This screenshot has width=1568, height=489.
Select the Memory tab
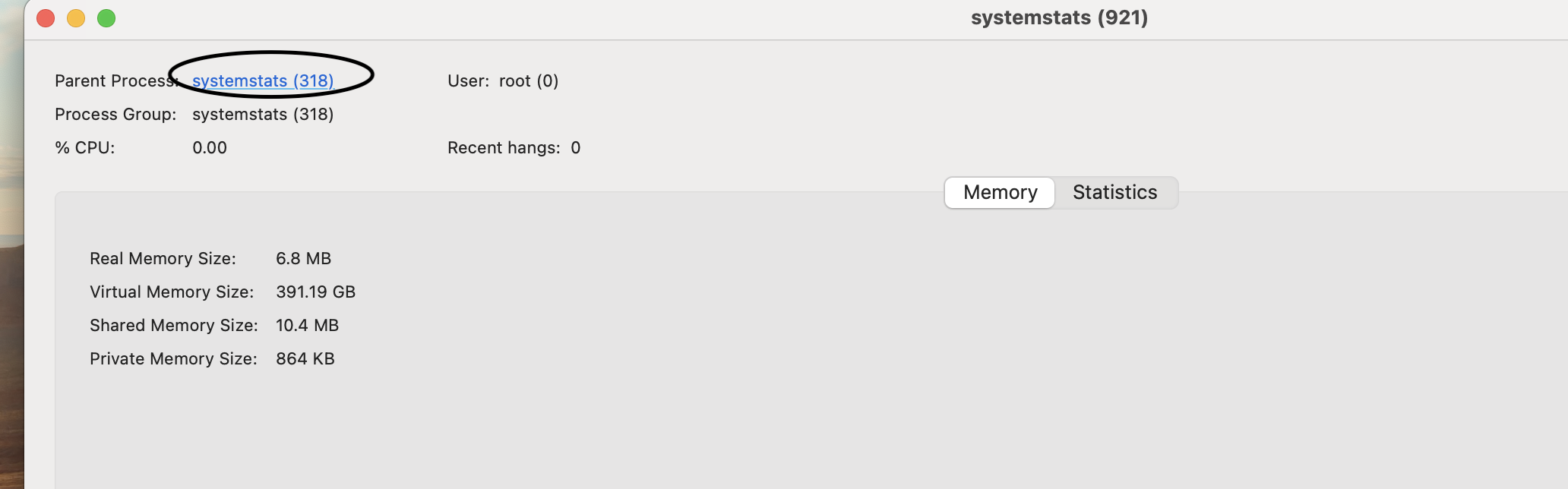(x=998, y=192)
